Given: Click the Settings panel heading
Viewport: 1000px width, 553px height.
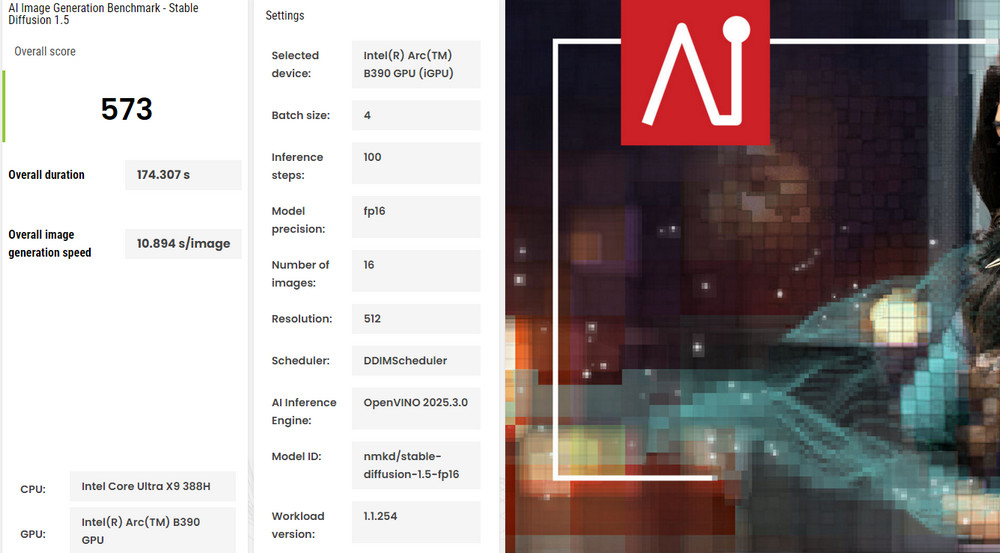Looking at the screenshot, I should click(x=285, y=16).
